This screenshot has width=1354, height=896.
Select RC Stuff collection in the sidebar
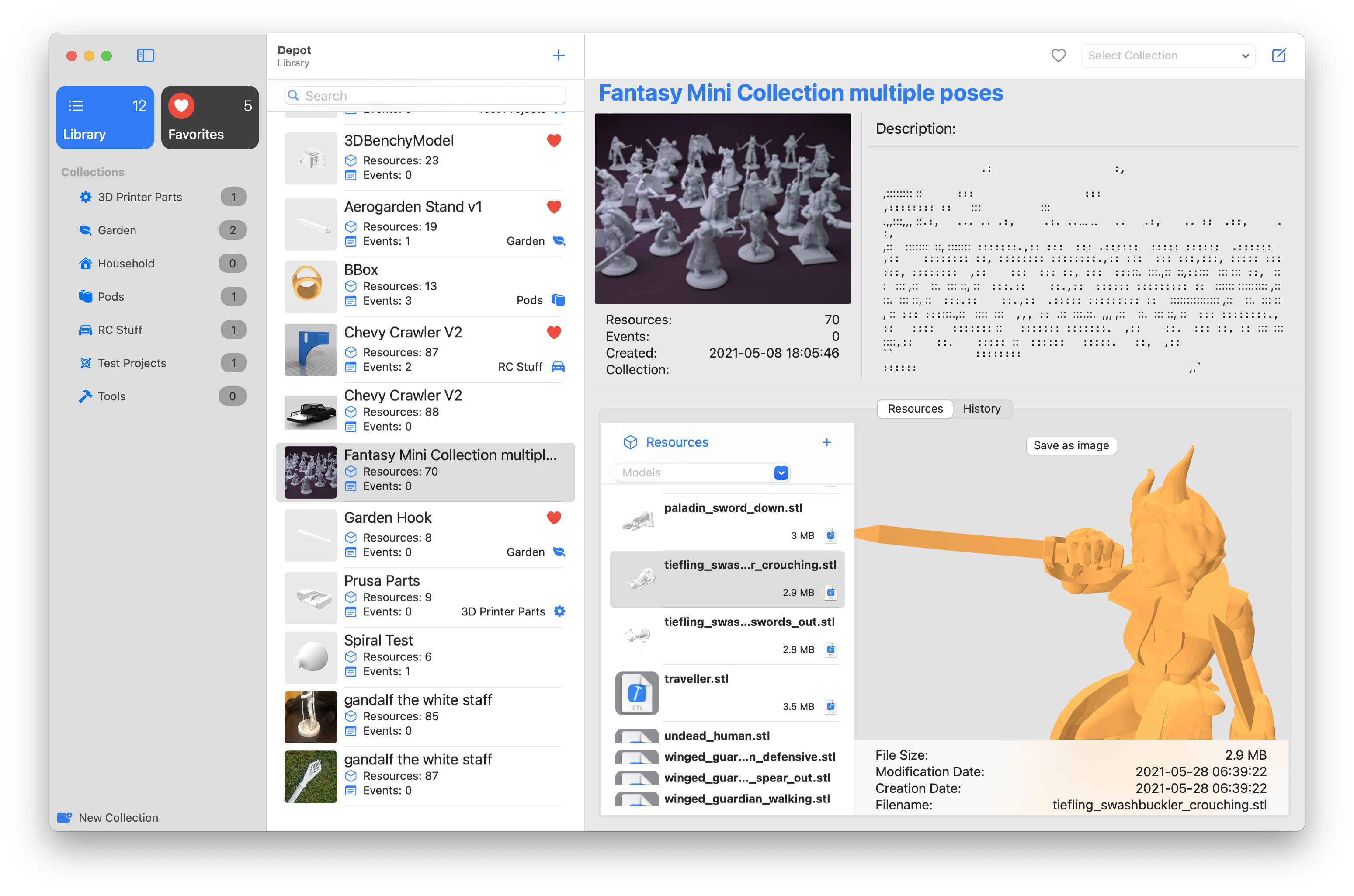pos(120,330)
